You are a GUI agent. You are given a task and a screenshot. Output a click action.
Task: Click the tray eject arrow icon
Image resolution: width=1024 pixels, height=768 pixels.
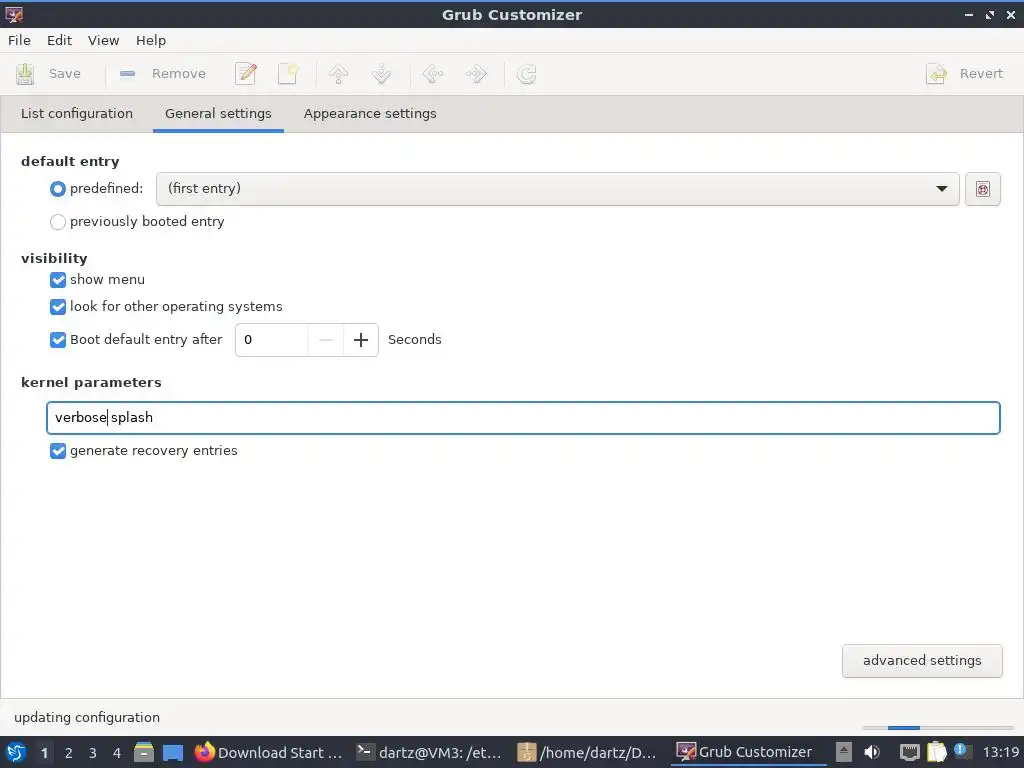click(844, 752)
